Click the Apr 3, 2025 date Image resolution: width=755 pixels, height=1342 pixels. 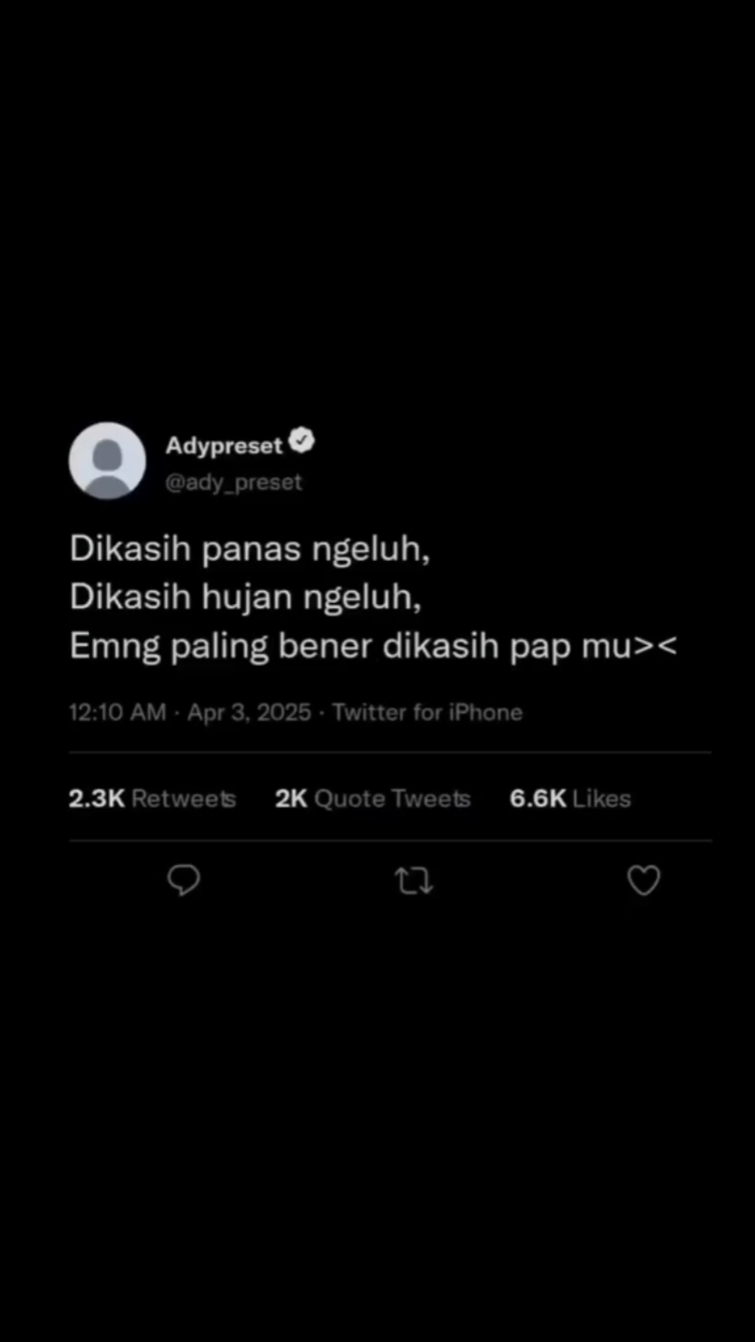250,713
